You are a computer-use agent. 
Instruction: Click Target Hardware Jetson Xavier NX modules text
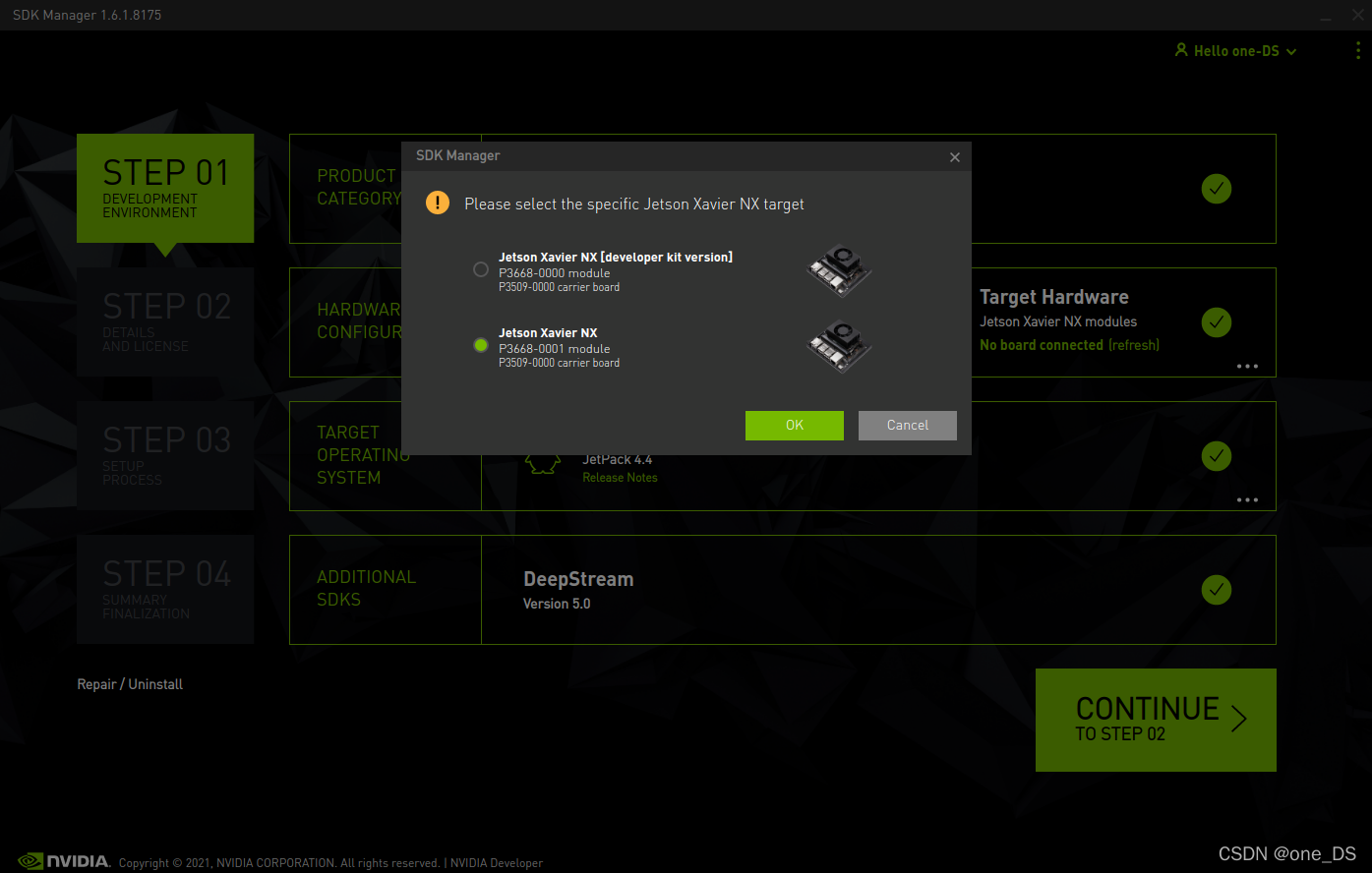1058,321
